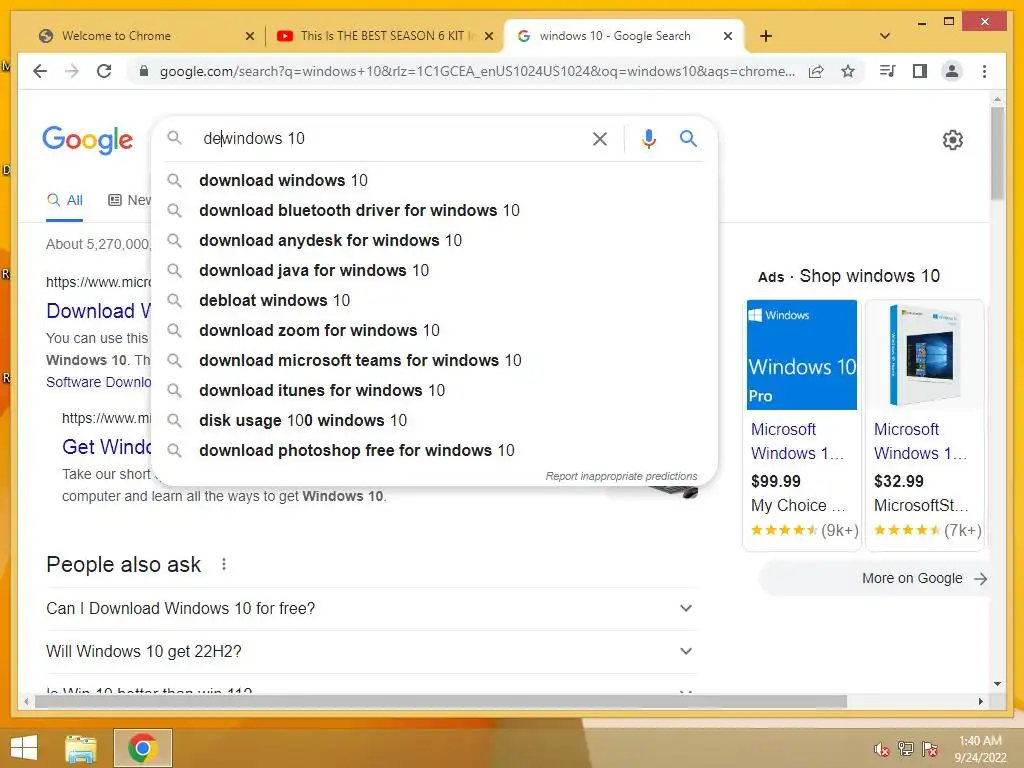Go to the Google logo homepage

[88, 140]
